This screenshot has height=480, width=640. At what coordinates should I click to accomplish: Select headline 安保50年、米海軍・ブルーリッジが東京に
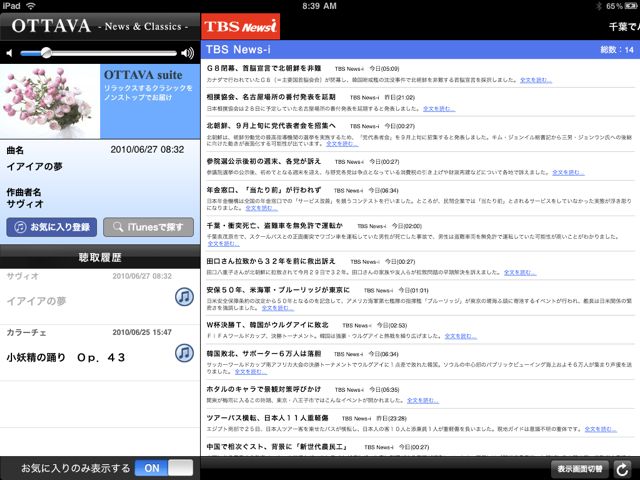tap(278, 290)
